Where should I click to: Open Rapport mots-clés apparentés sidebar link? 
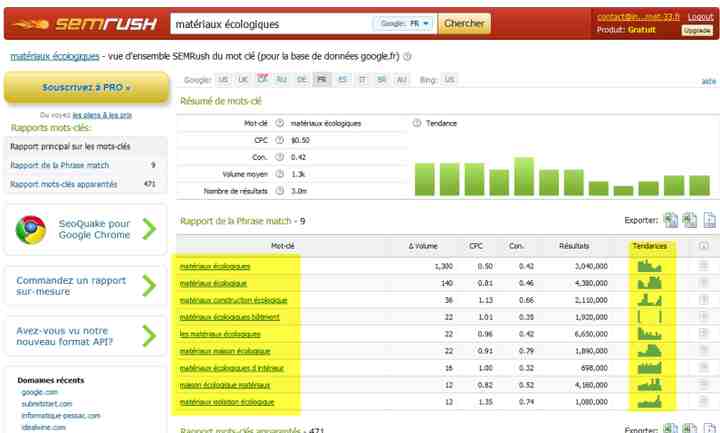click(x=63, y=184)
